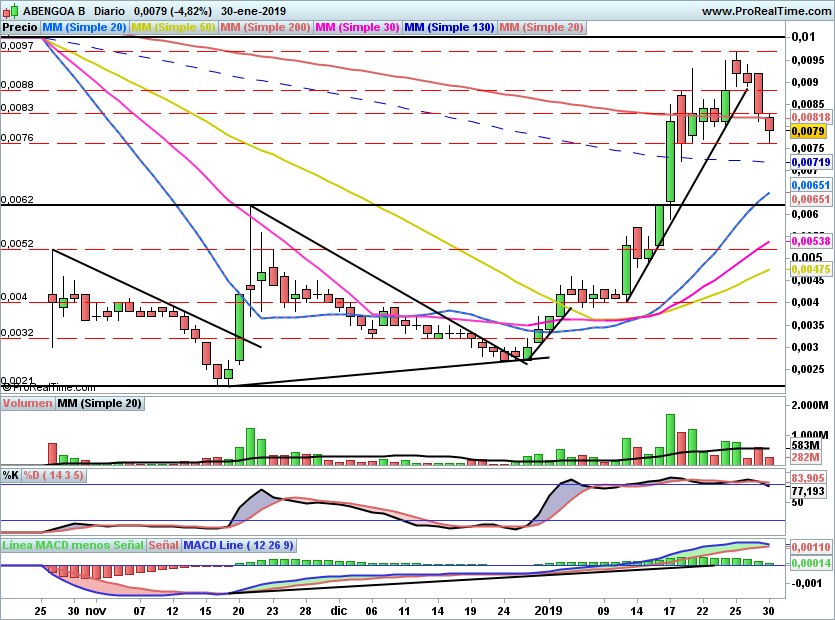Image resolution: width=835 pixels, height=620 pixels.
Task: Open the www.ProRealTime.com link
Action: coord(766,11)
